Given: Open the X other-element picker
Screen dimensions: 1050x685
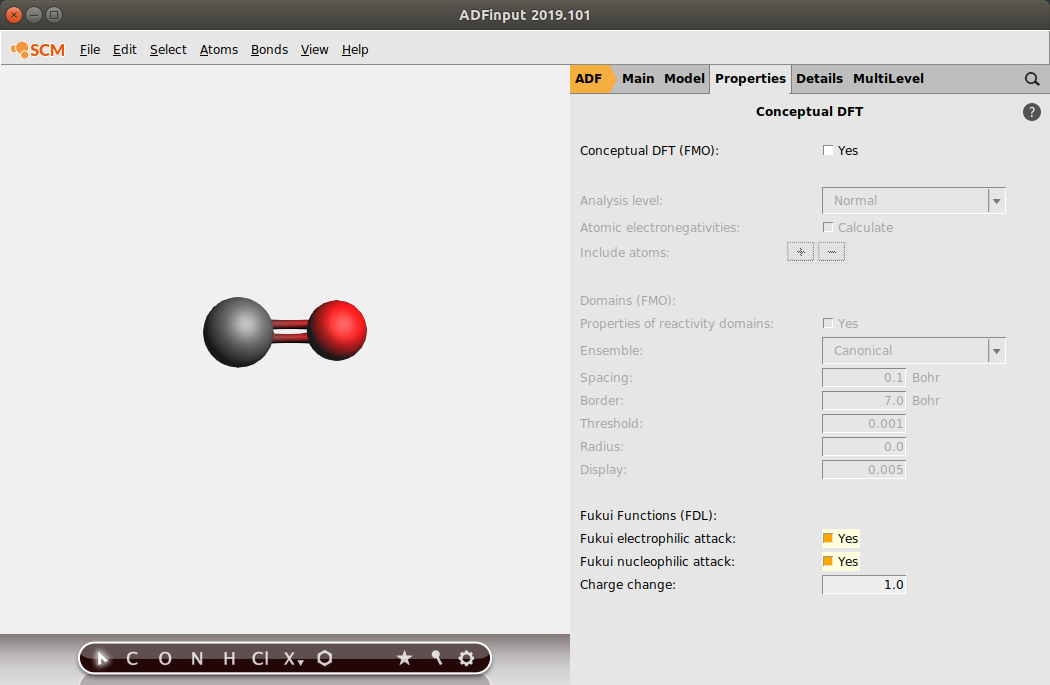Looking at the screenshot, I should (293, 659).
